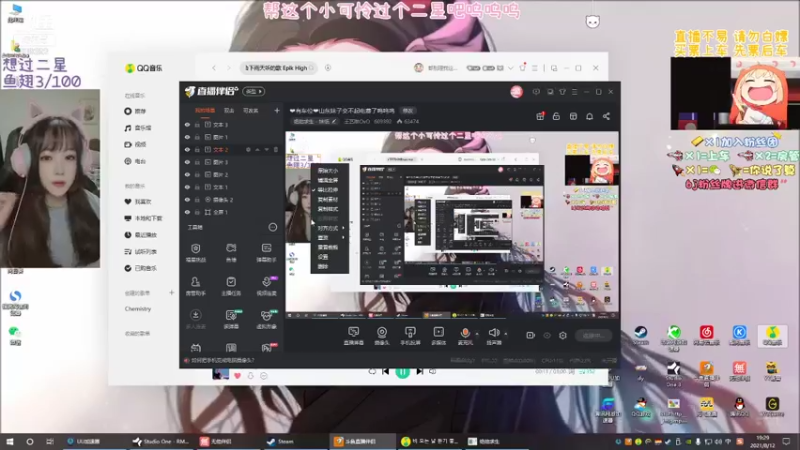Open the streamer avatar in live companion title bar
The height and width of the screenshot is (450, 800).
tap(516, 92)
